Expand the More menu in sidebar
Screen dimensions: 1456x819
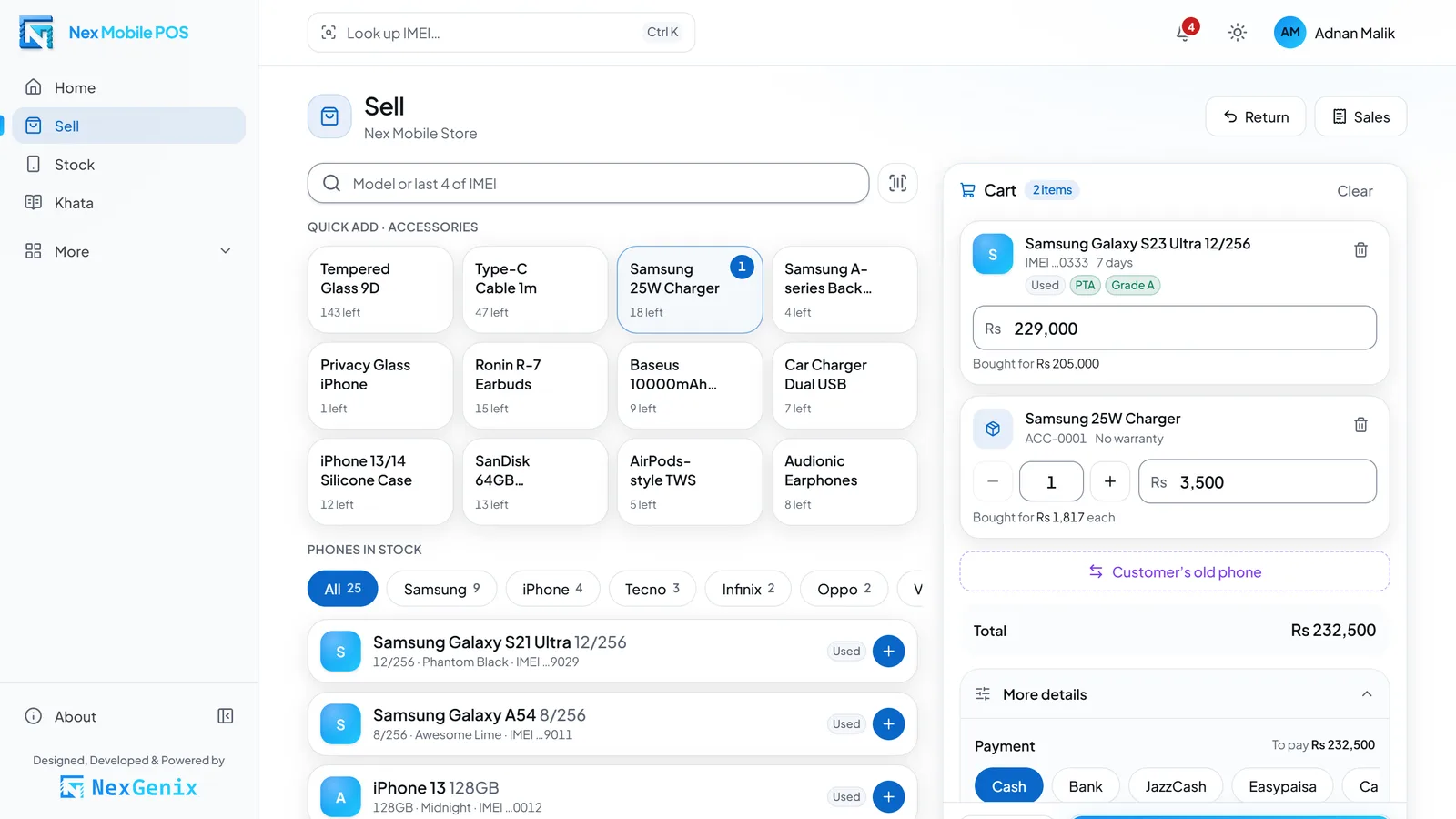[128, 251]
